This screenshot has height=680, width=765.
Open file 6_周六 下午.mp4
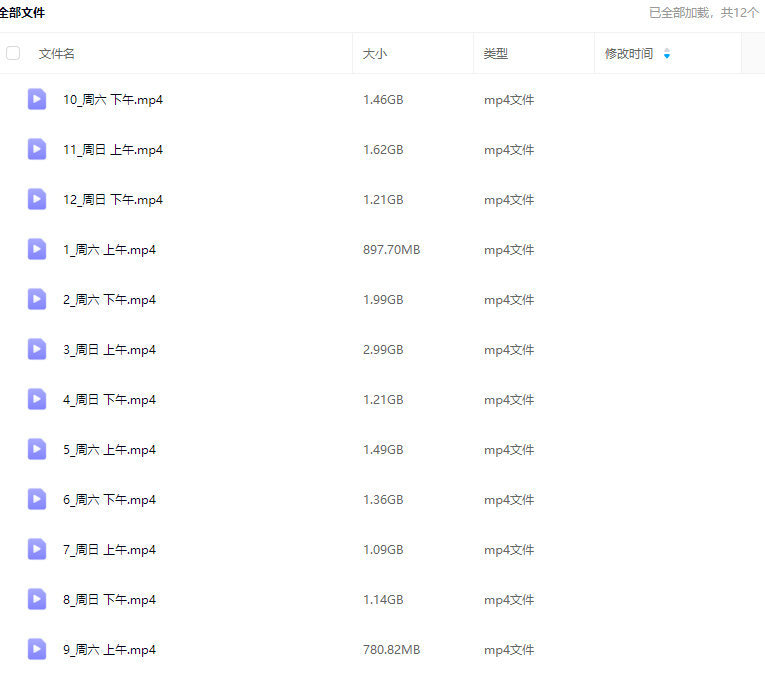click(109, 500)
